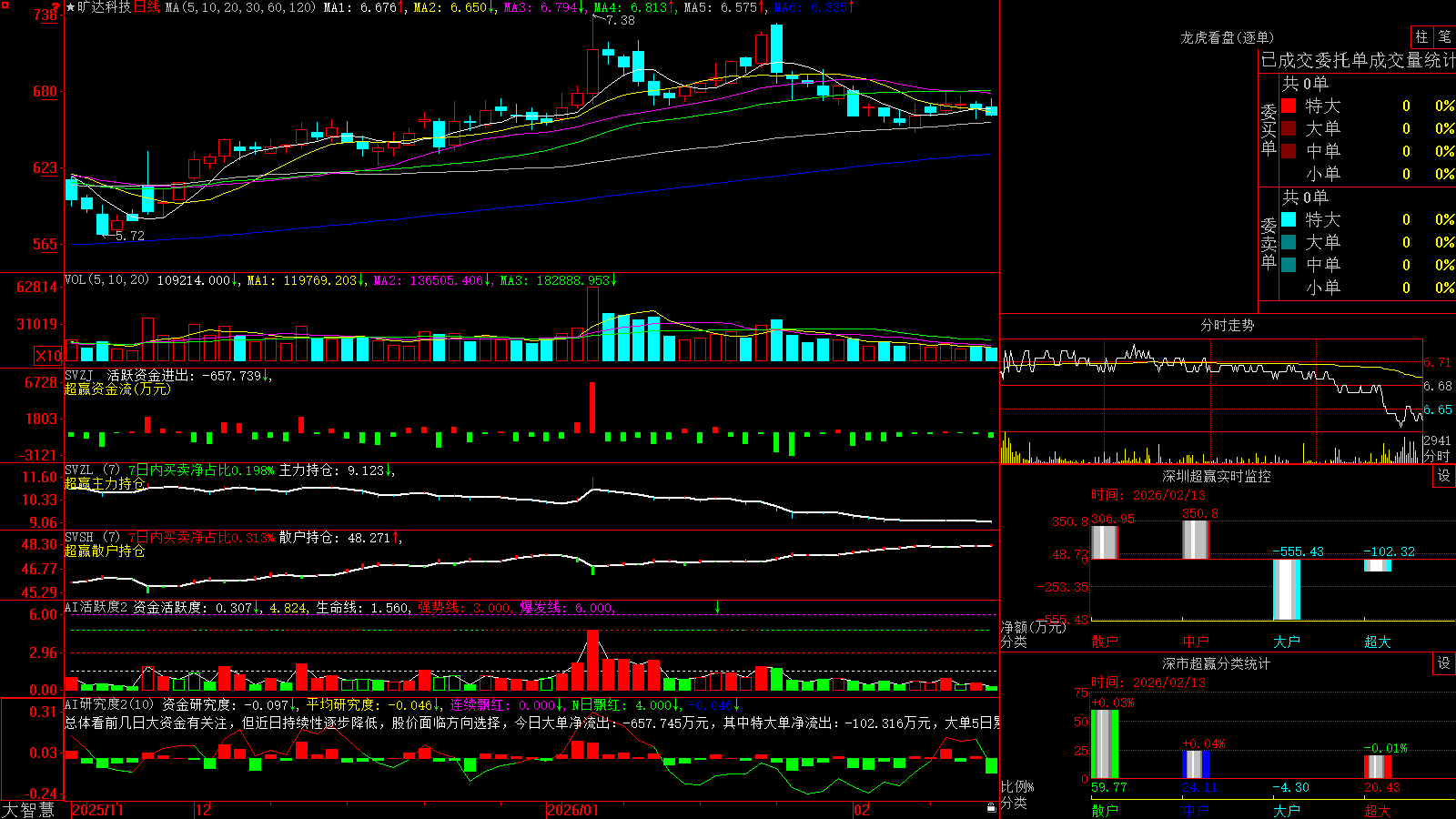Click the SVZL (7) indicator label
Screen dimensions: 1456x819
(x=92, y=470)
